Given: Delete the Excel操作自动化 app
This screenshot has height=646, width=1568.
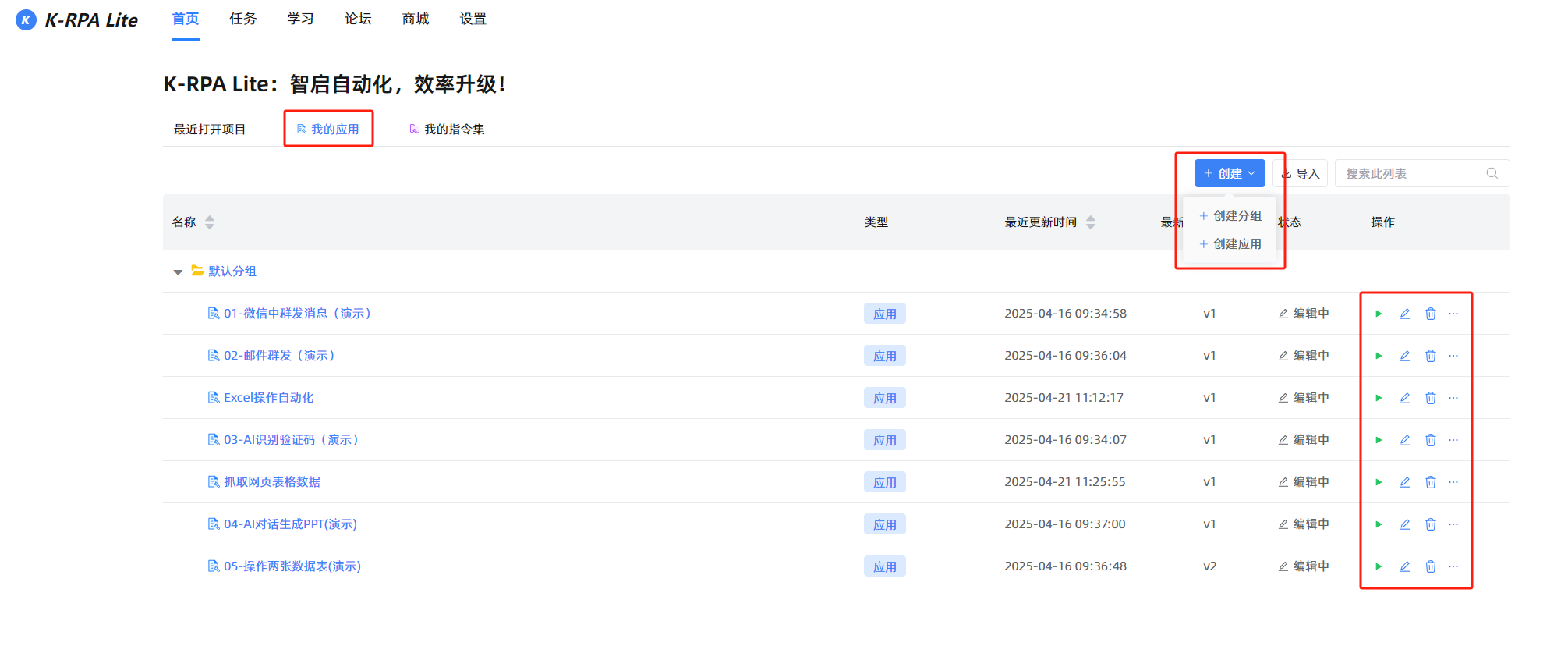Looking at the screenshot, I should pyautogui.click(x=1431, y=398).
